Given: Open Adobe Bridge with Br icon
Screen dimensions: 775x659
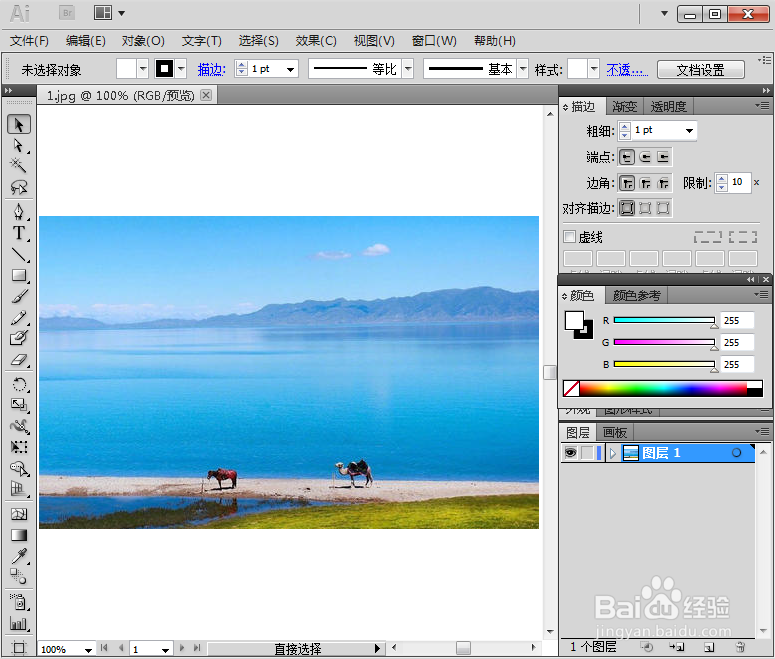Looking at the screenshot, I should (67, 13).
